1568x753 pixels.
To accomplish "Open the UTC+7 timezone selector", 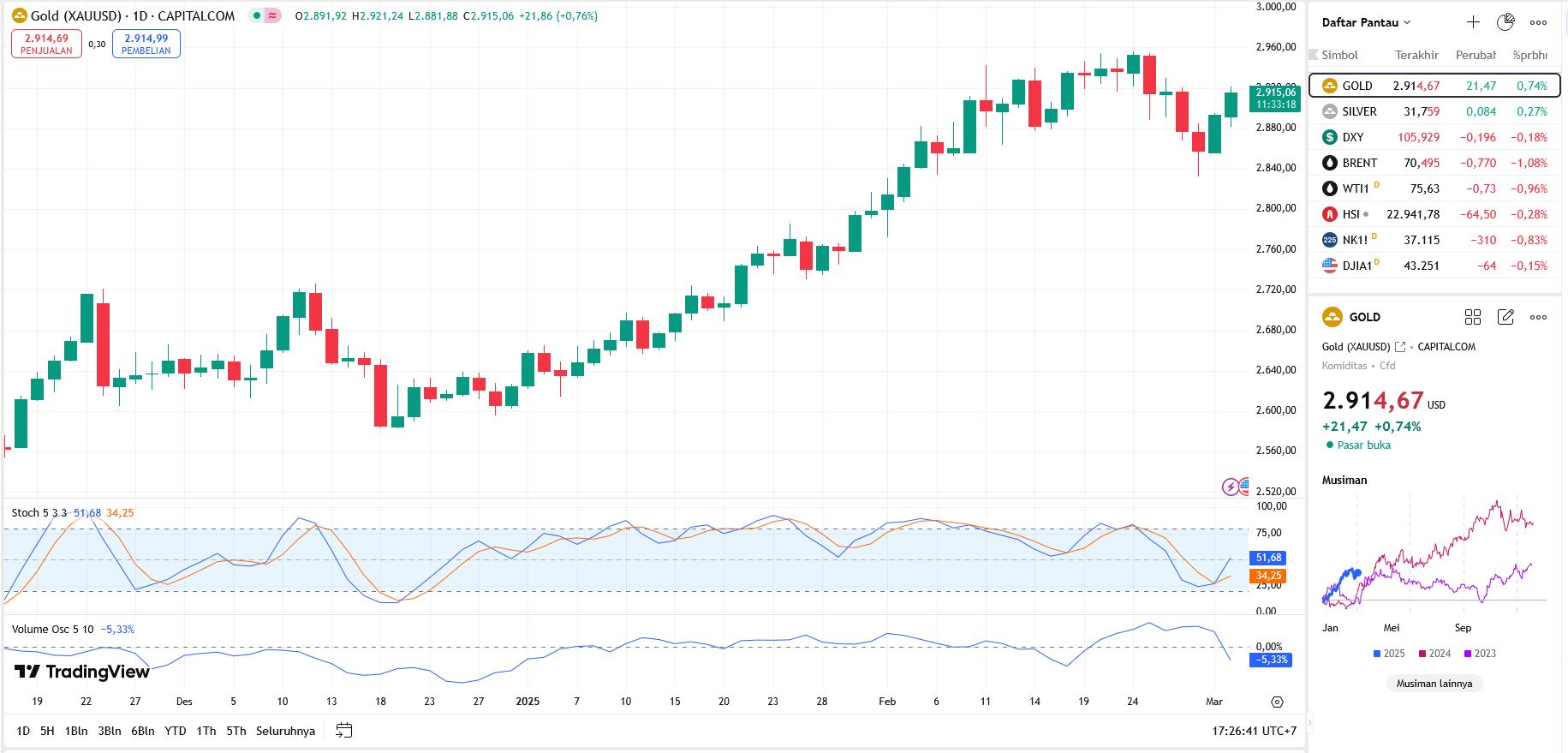I will tap(1254, 731).
